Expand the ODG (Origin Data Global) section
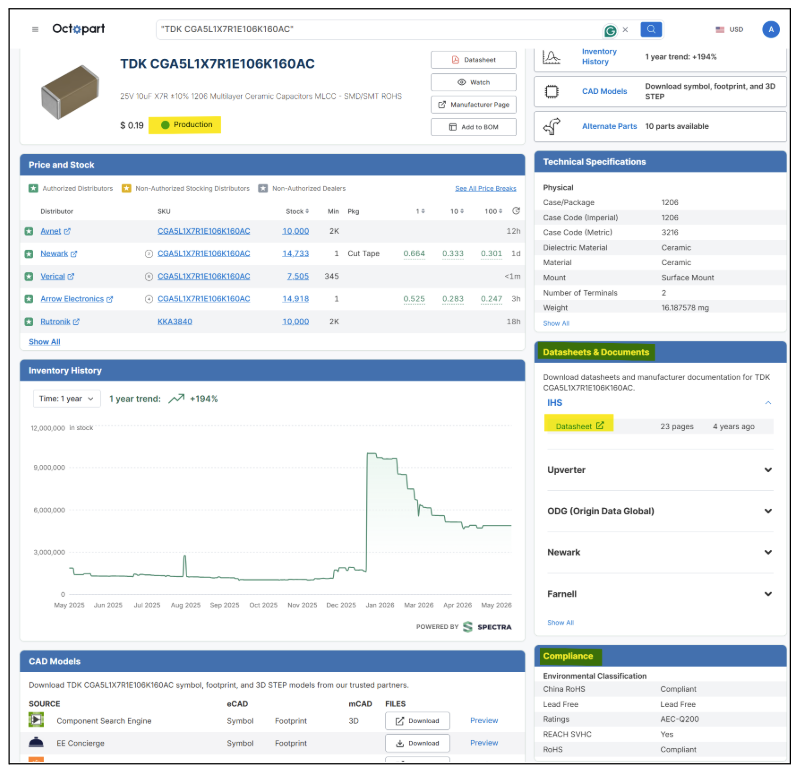 coord(768,511)
